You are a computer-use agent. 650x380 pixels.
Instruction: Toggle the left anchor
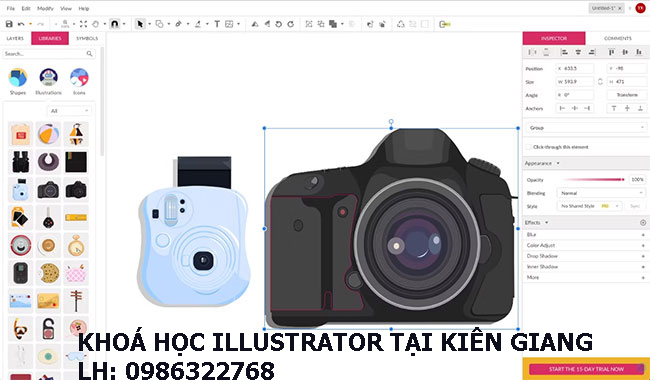coord(562,108)
